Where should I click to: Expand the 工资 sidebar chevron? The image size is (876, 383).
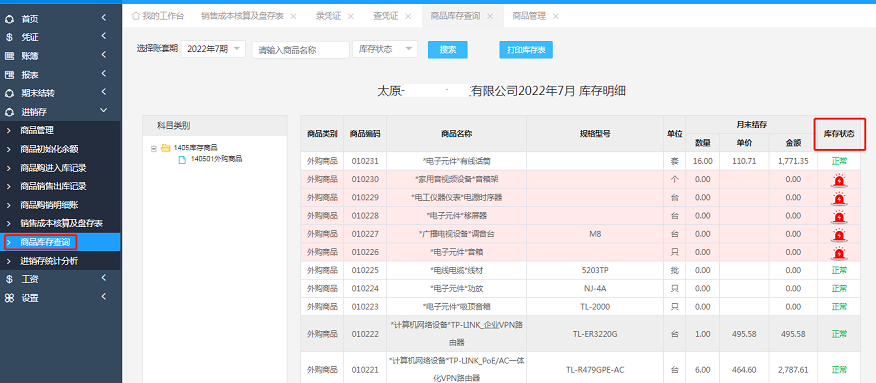104,278
